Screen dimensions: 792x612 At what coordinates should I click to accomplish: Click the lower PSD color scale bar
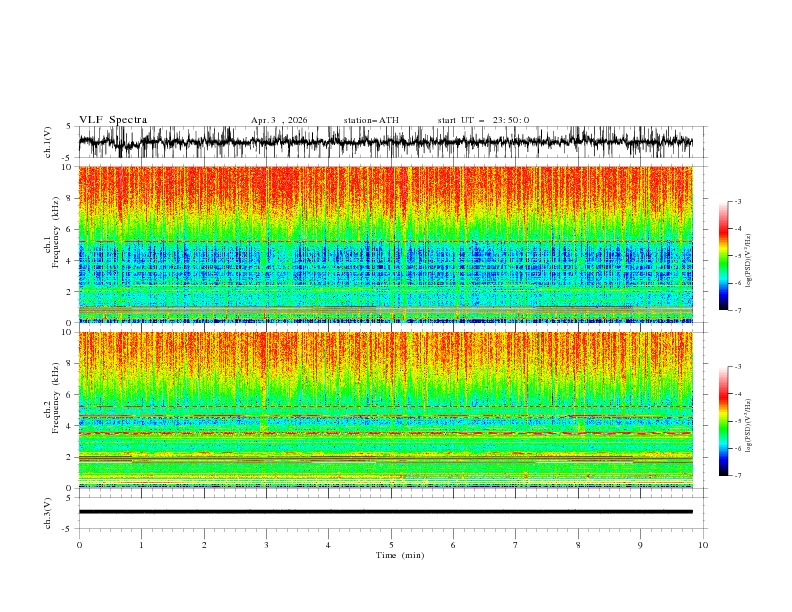click(x=723, y=421)
